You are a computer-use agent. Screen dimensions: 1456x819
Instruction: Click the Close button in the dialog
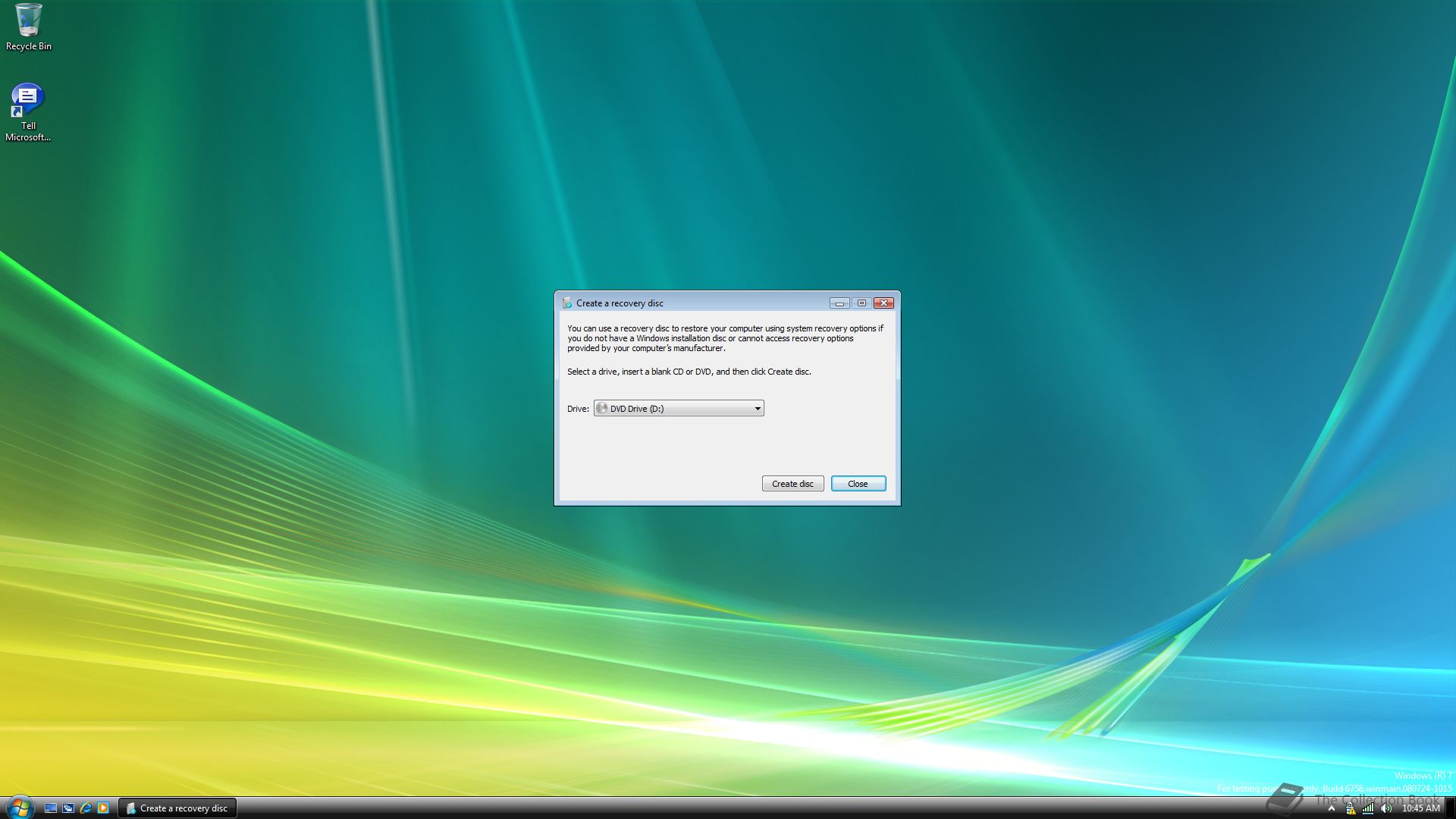point(858,484)
